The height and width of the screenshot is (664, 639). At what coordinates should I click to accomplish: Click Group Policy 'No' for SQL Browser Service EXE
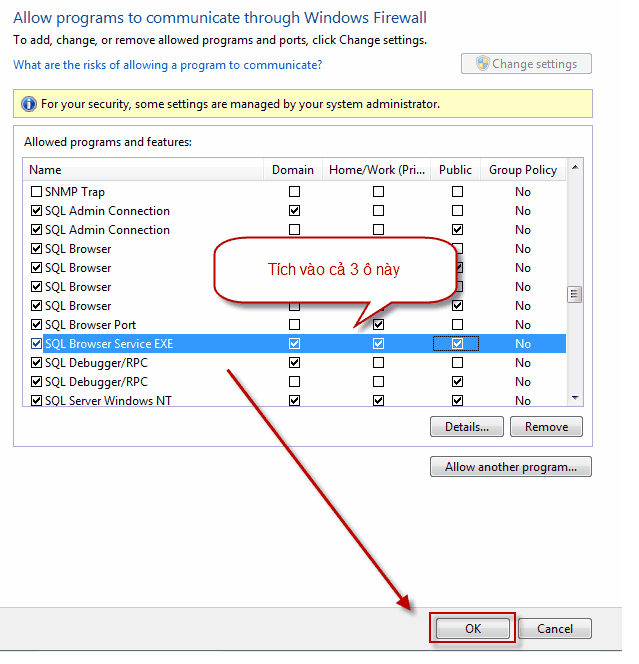pyautogui.click(x=523, y=343)
